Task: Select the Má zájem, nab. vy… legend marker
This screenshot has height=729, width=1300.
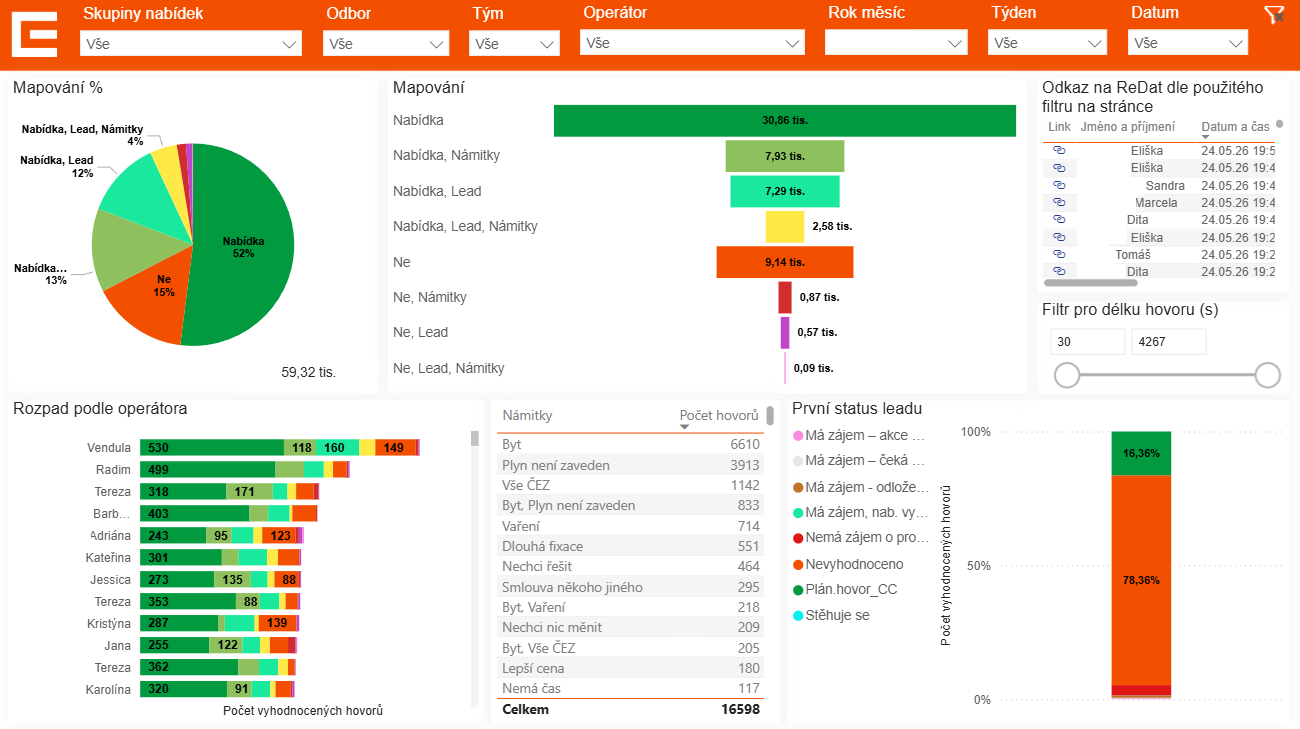Action: coord(798,512)
